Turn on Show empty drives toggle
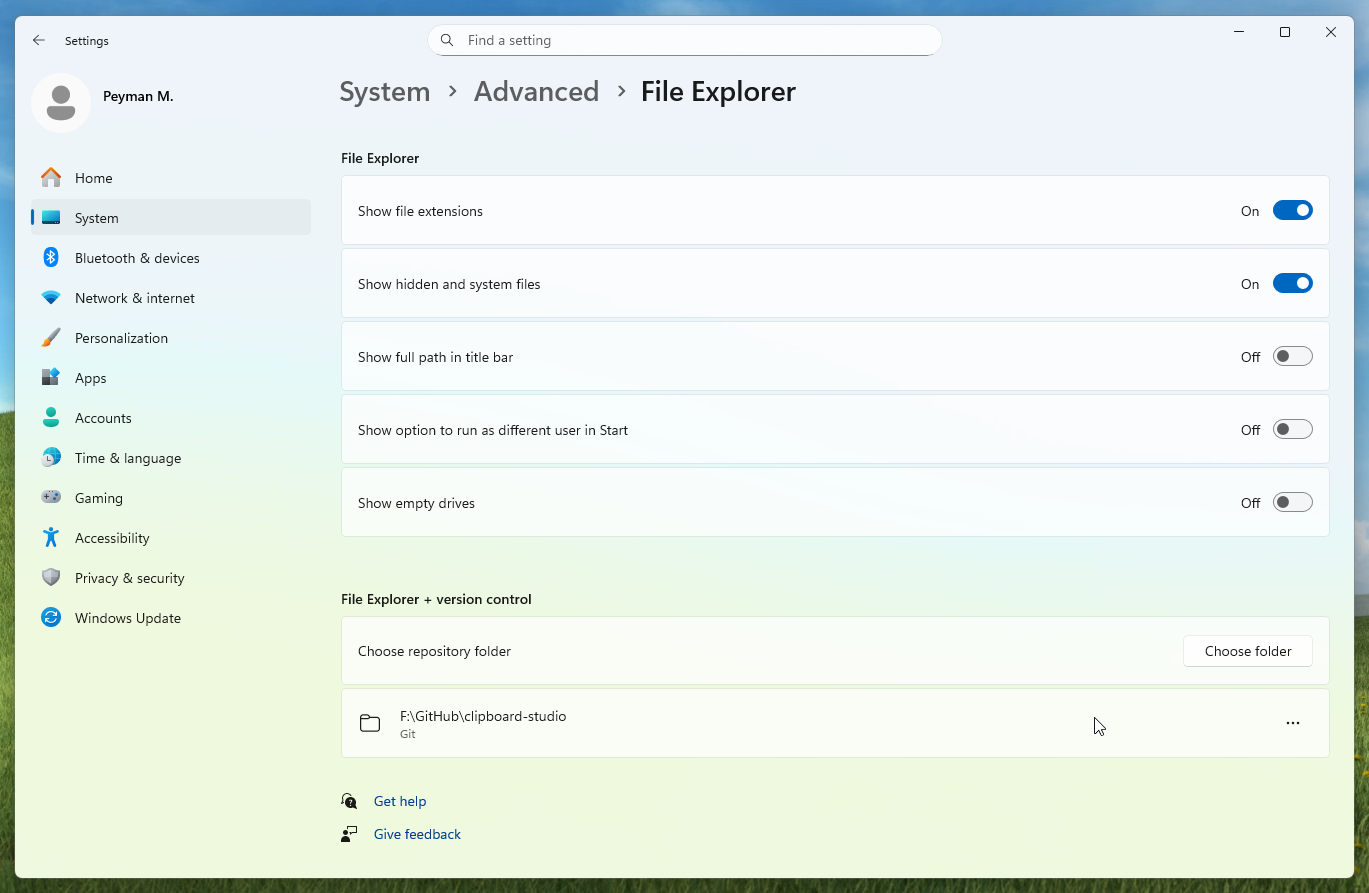Image resolution: width=1369 pixels, height=893 pixels. click(1293, 502)
